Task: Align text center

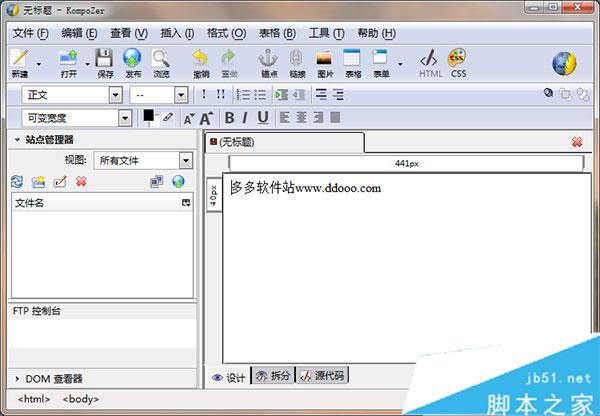Action: (x=301, y=117)
